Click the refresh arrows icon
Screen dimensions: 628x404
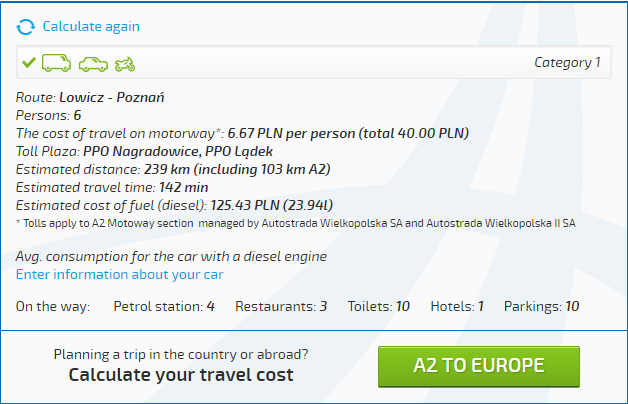(x=26, y=27)
